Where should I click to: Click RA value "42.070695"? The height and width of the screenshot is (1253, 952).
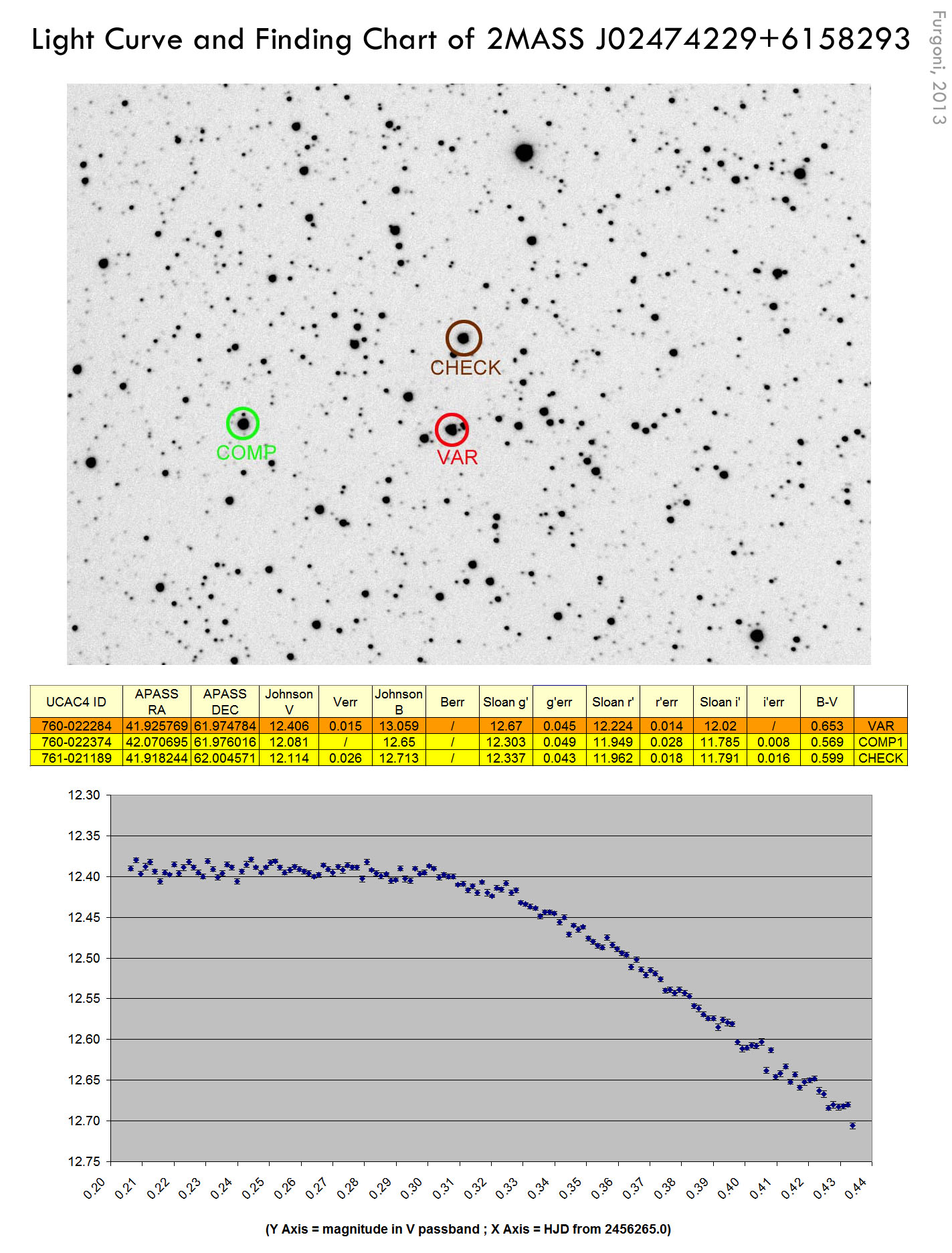tap(157, 742)
